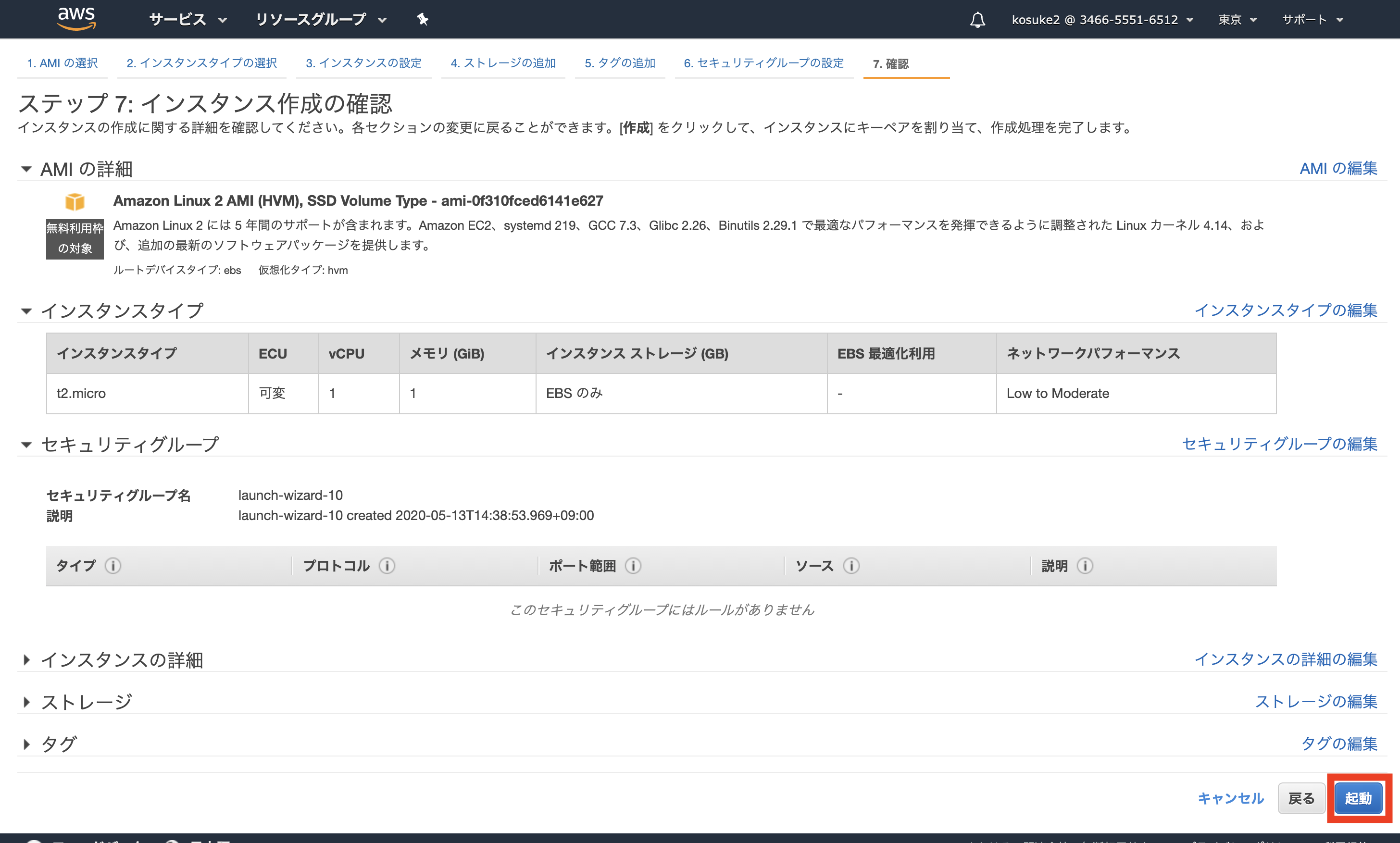Click info icon next to ソース

tap(851, 566)
